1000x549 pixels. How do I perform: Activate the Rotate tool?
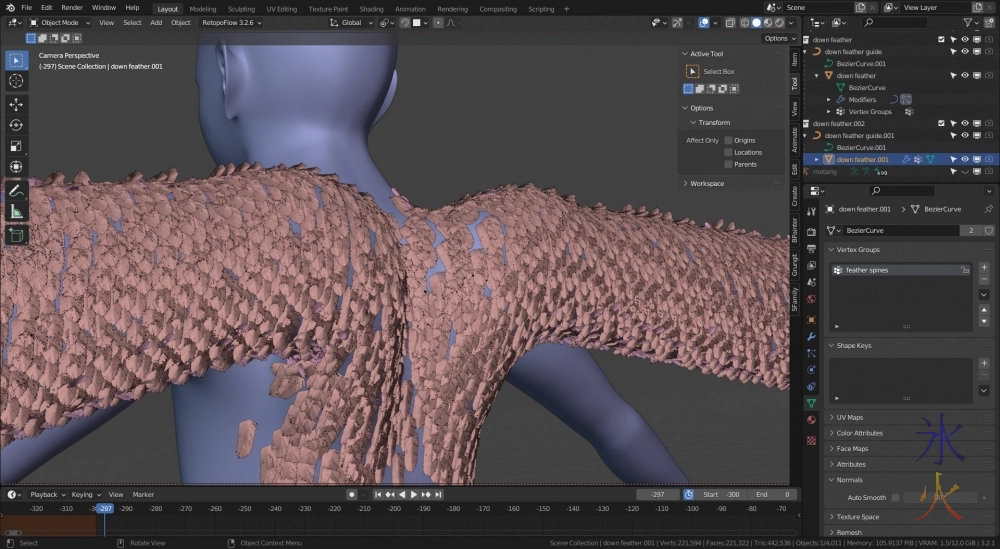tap(16, 125)
